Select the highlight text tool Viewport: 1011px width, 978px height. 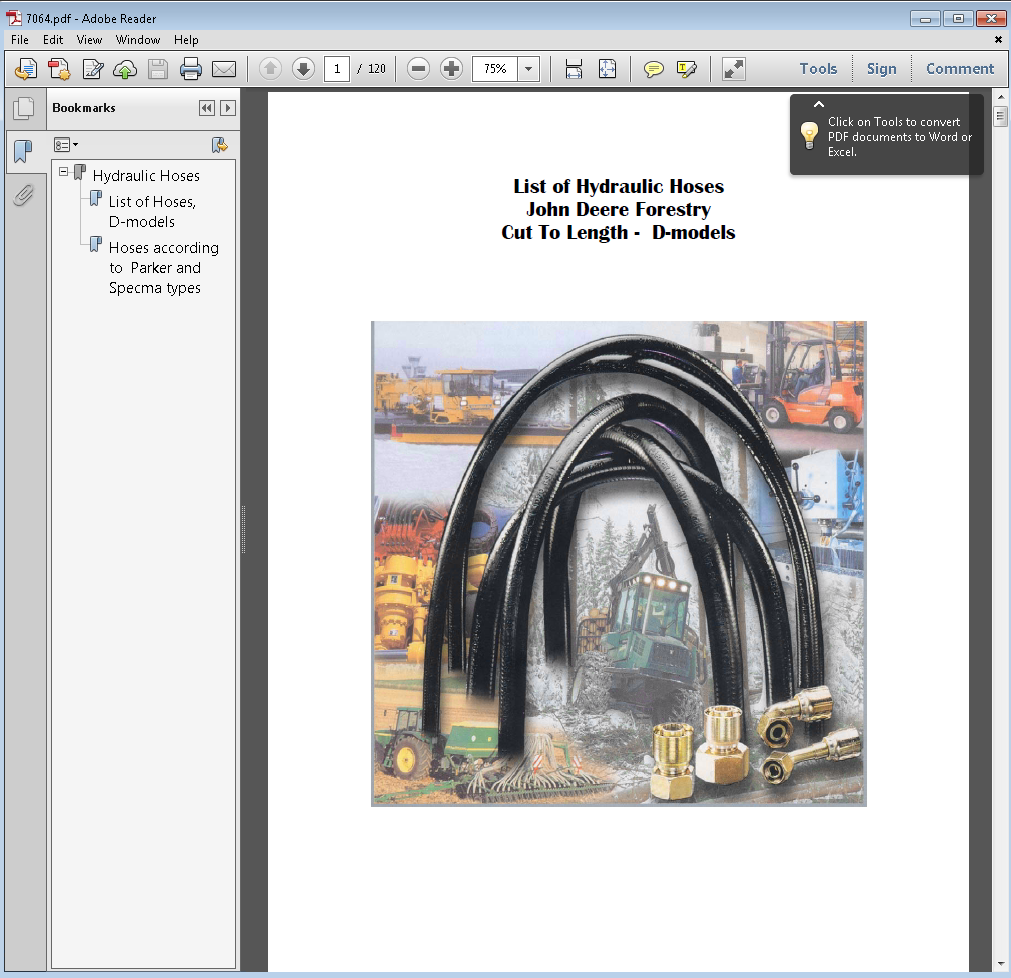click(687, 69)
